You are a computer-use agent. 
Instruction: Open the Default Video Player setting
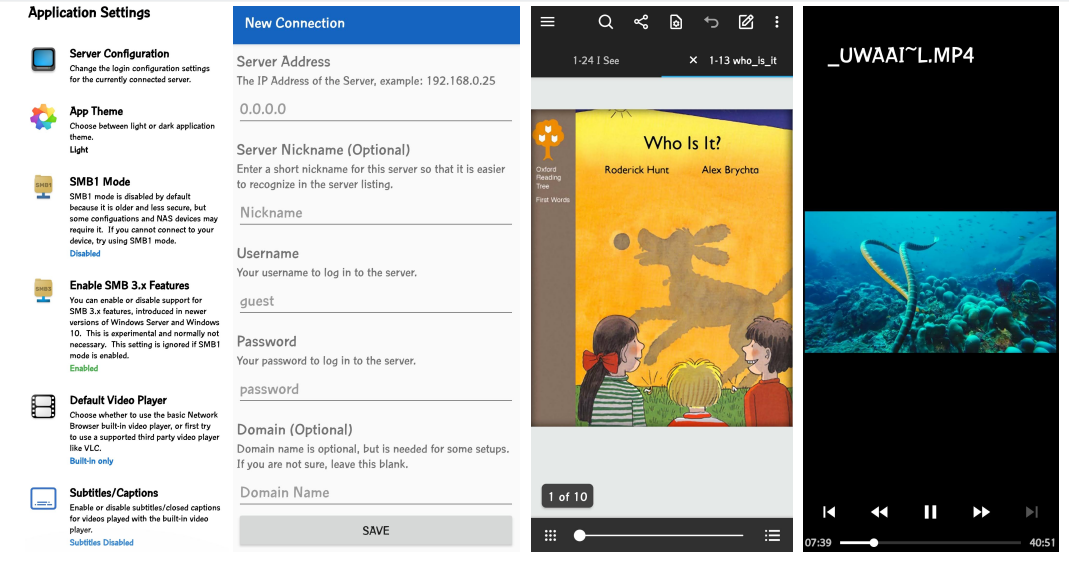click(125, 430)
